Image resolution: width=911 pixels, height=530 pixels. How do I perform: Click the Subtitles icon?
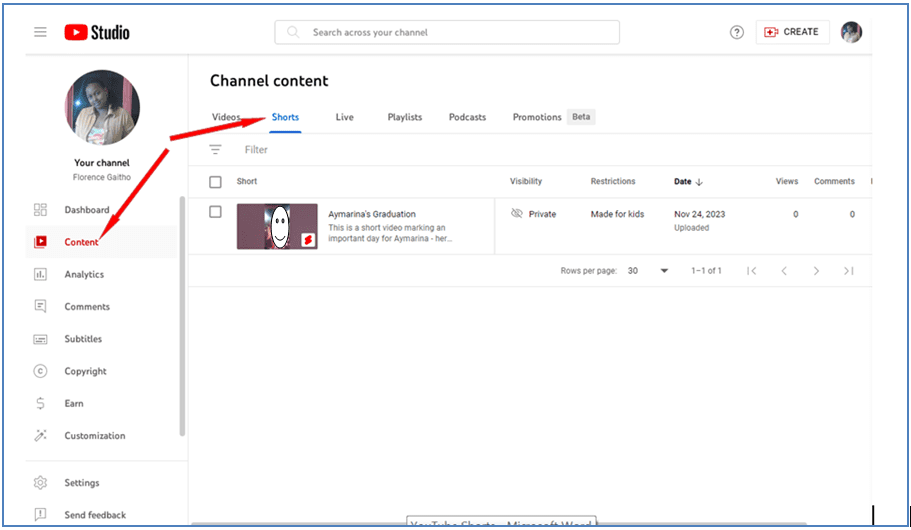tap(40, 339)
